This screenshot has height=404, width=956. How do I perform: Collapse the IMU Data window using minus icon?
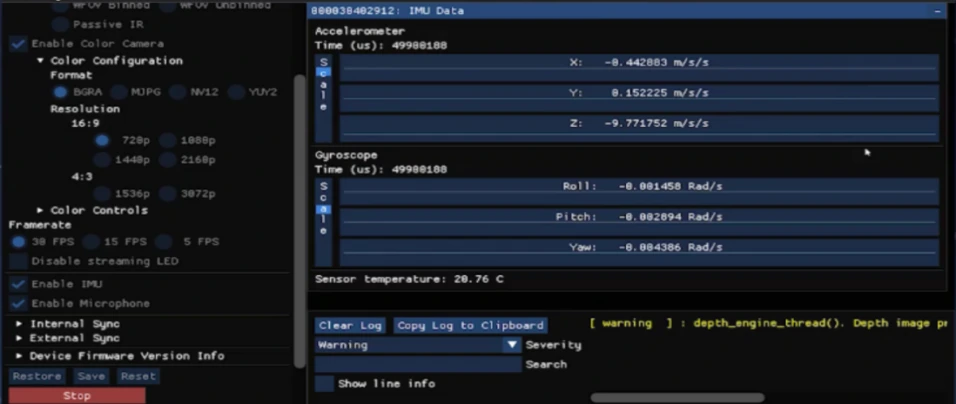tap(937, 11)
